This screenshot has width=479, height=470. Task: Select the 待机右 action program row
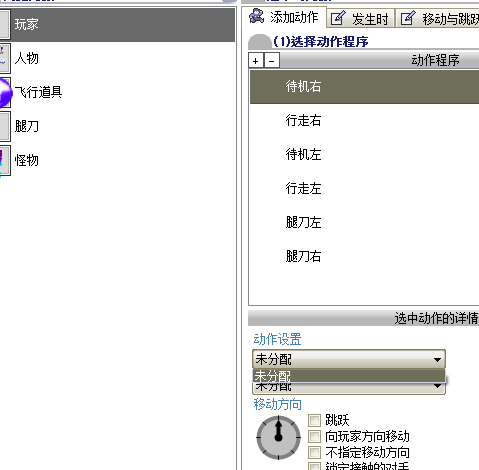click(x=364, y=87)
